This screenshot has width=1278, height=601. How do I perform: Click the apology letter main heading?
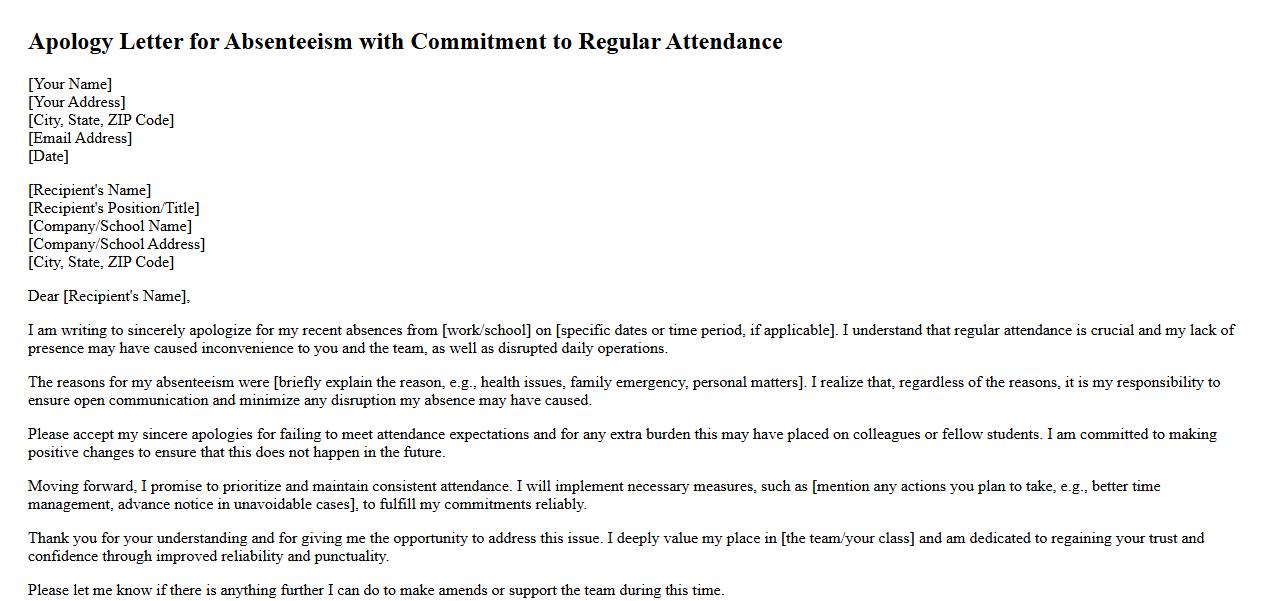click(405, 42)
